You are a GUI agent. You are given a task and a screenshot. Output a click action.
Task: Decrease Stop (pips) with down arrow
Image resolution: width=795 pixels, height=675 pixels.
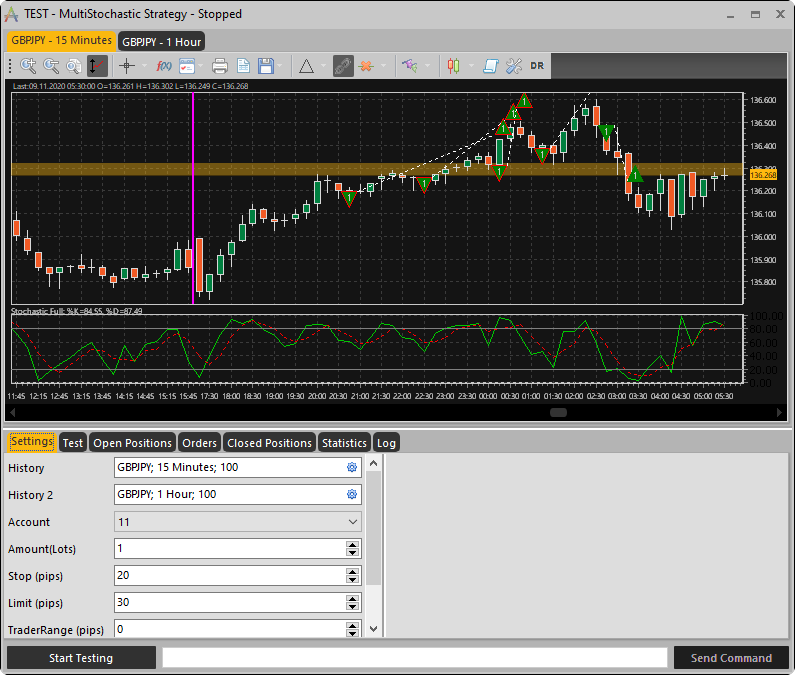[352, 580]
